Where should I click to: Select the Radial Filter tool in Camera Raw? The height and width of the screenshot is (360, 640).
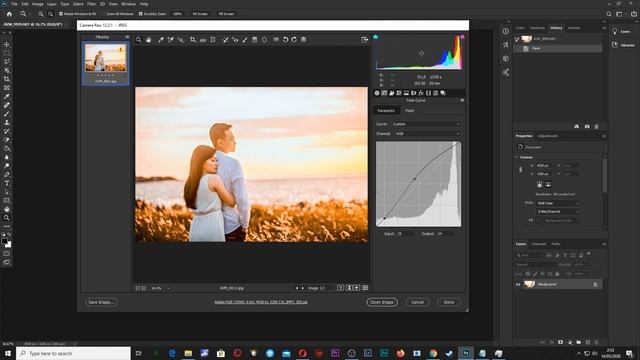[x=264, y=40]
